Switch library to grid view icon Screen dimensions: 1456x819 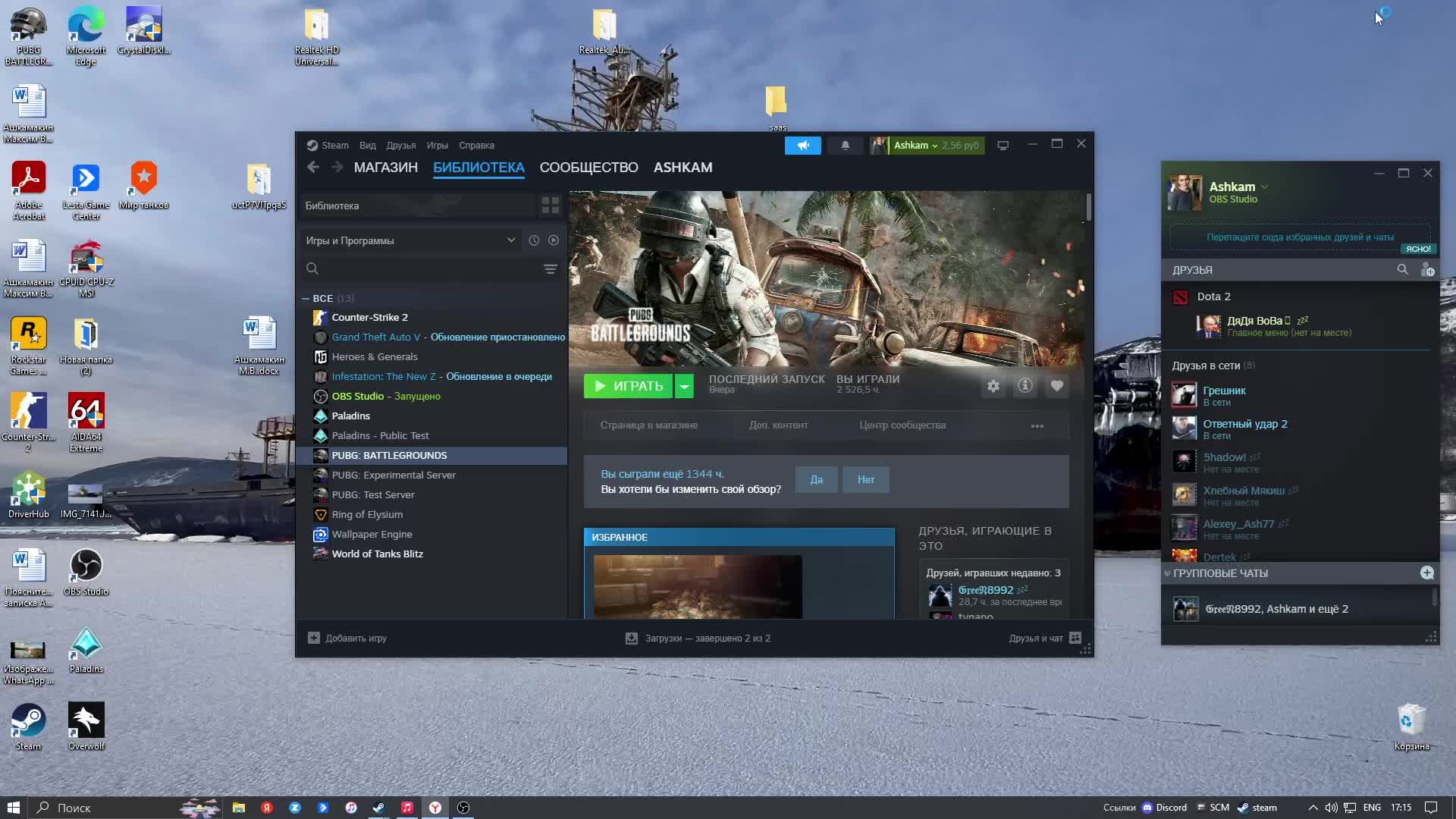(x=550, y=206)
